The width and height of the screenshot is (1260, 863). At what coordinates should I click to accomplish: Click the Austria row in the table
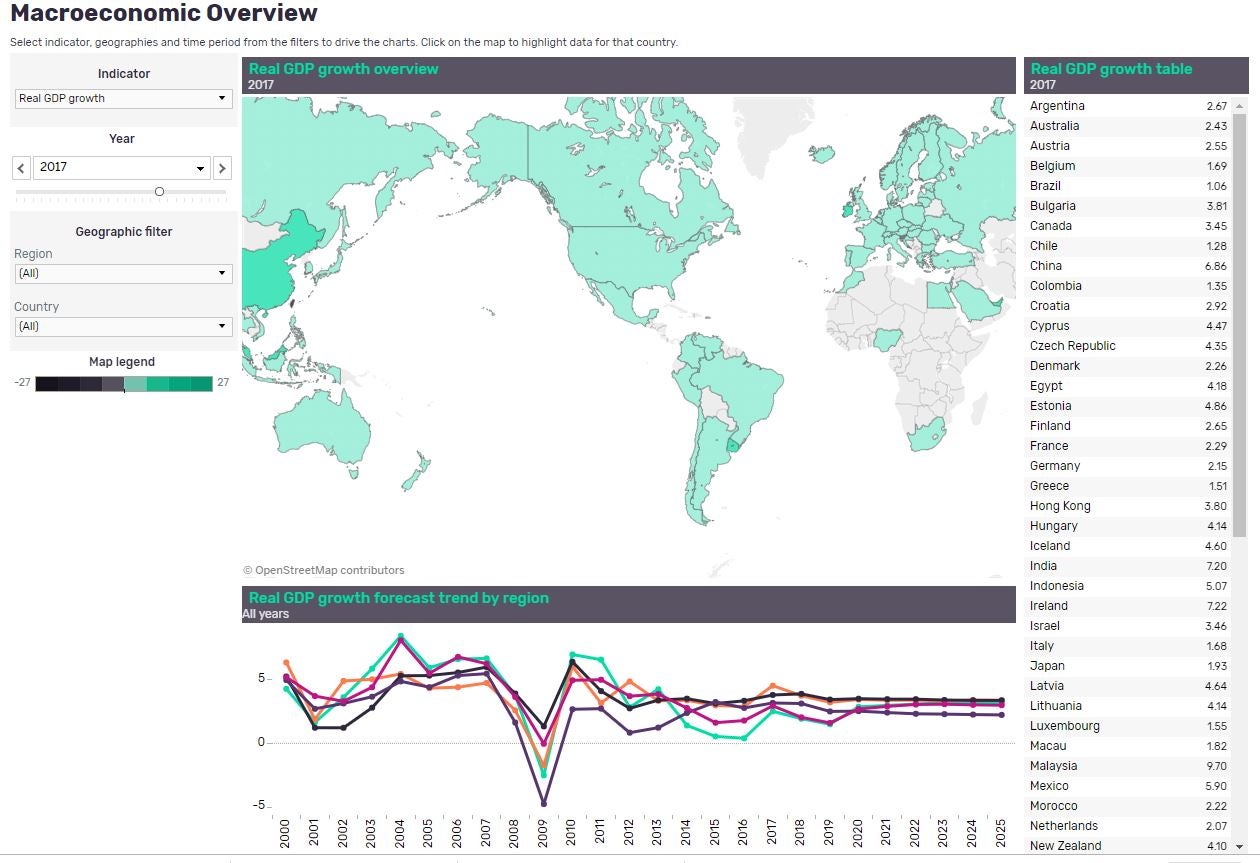[x=1128, y=146]
